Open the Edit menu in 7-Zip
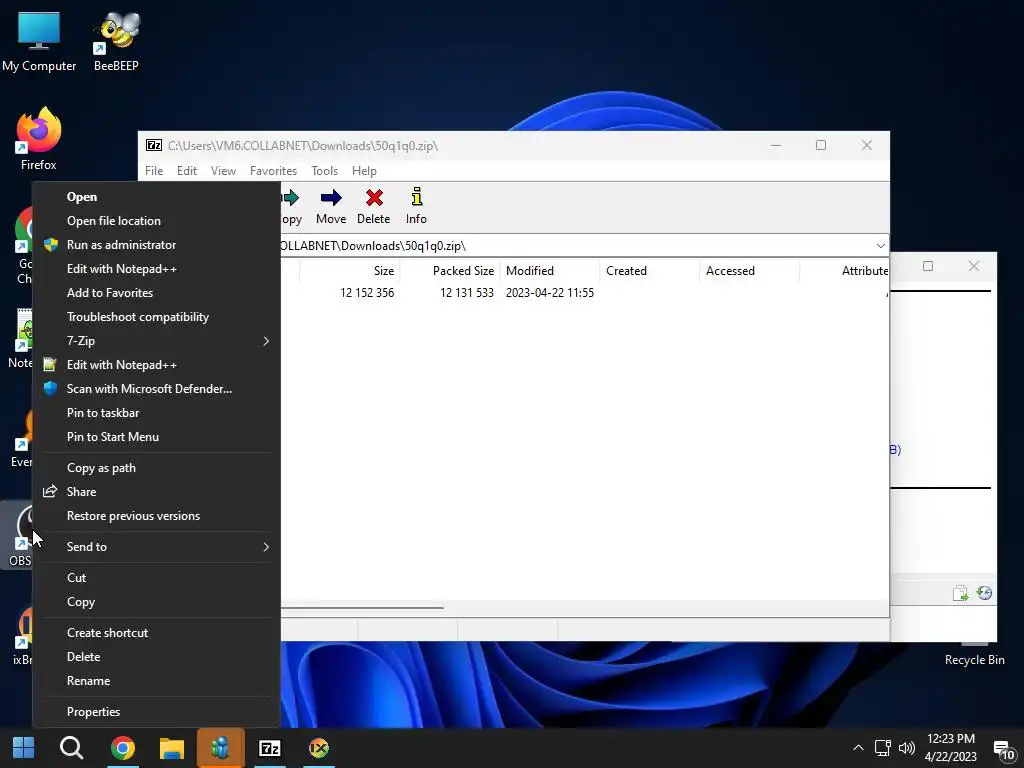This screenshot has width=1024, height=768. point(187,170)
